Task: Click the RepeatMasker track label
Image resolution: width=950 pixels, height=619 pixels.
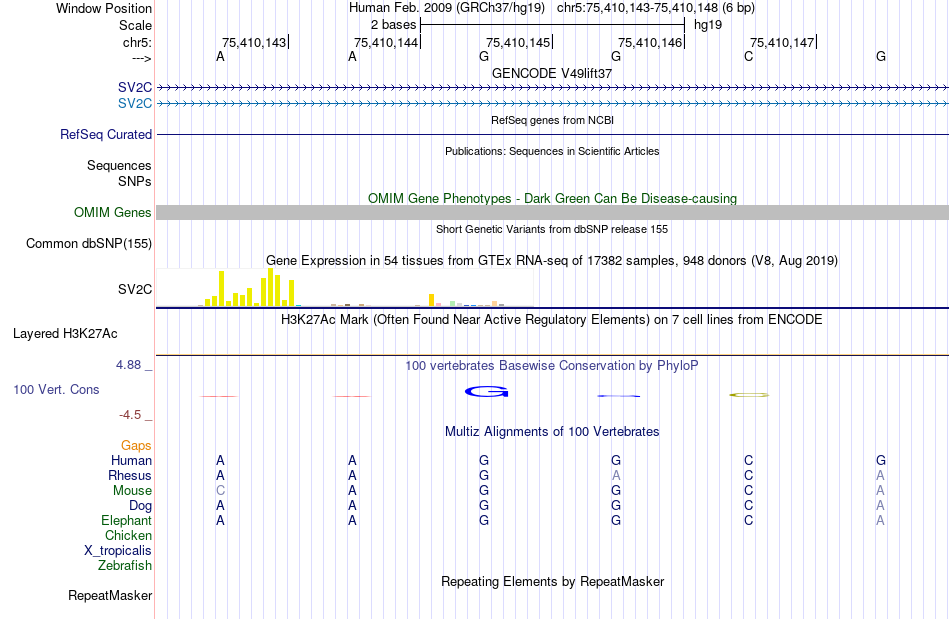Action: (x=110, y=595)
